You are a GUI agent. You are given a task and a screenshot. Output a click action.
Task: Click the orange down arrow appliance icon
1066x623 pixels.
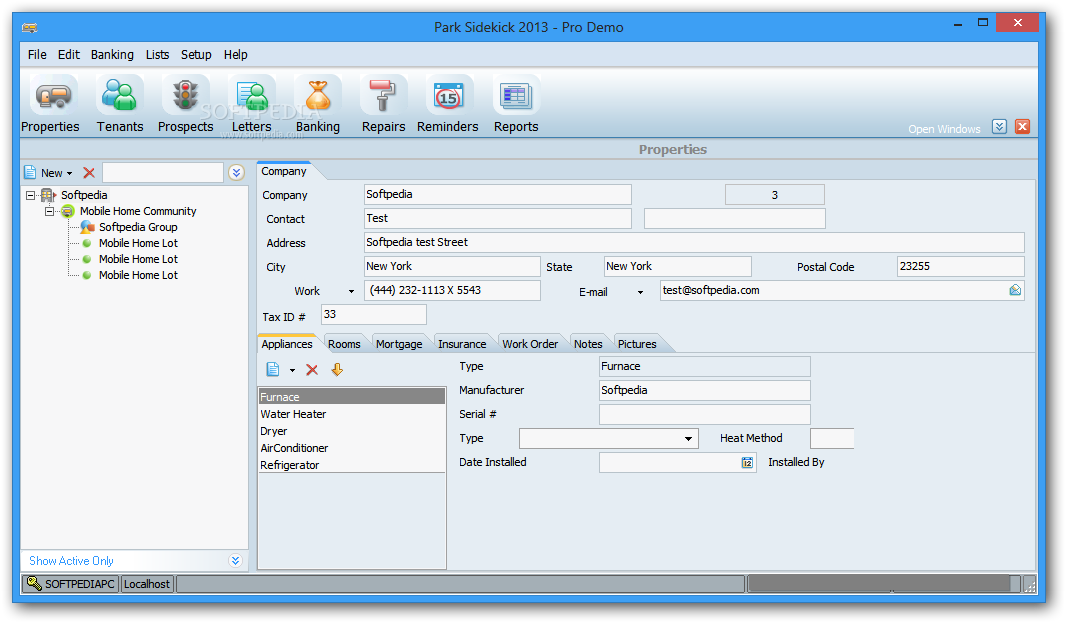(337, 369)
